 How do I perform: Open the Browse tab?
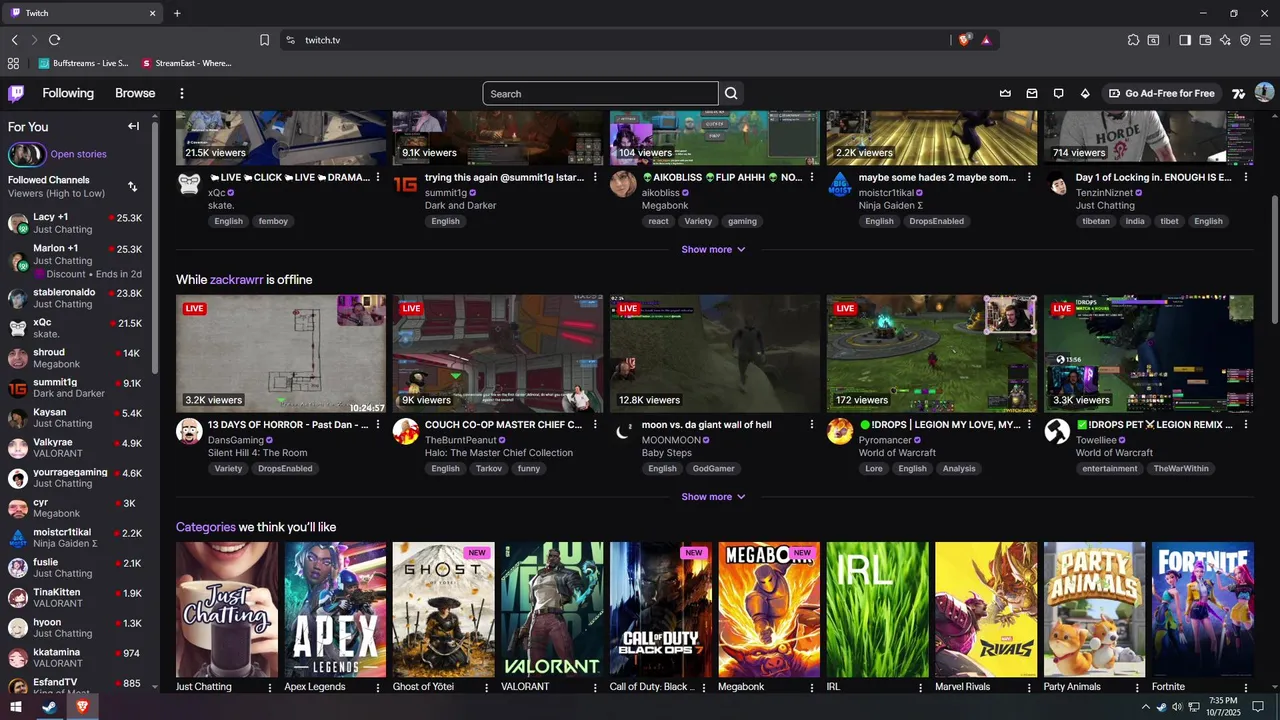[x=135, y=93]
